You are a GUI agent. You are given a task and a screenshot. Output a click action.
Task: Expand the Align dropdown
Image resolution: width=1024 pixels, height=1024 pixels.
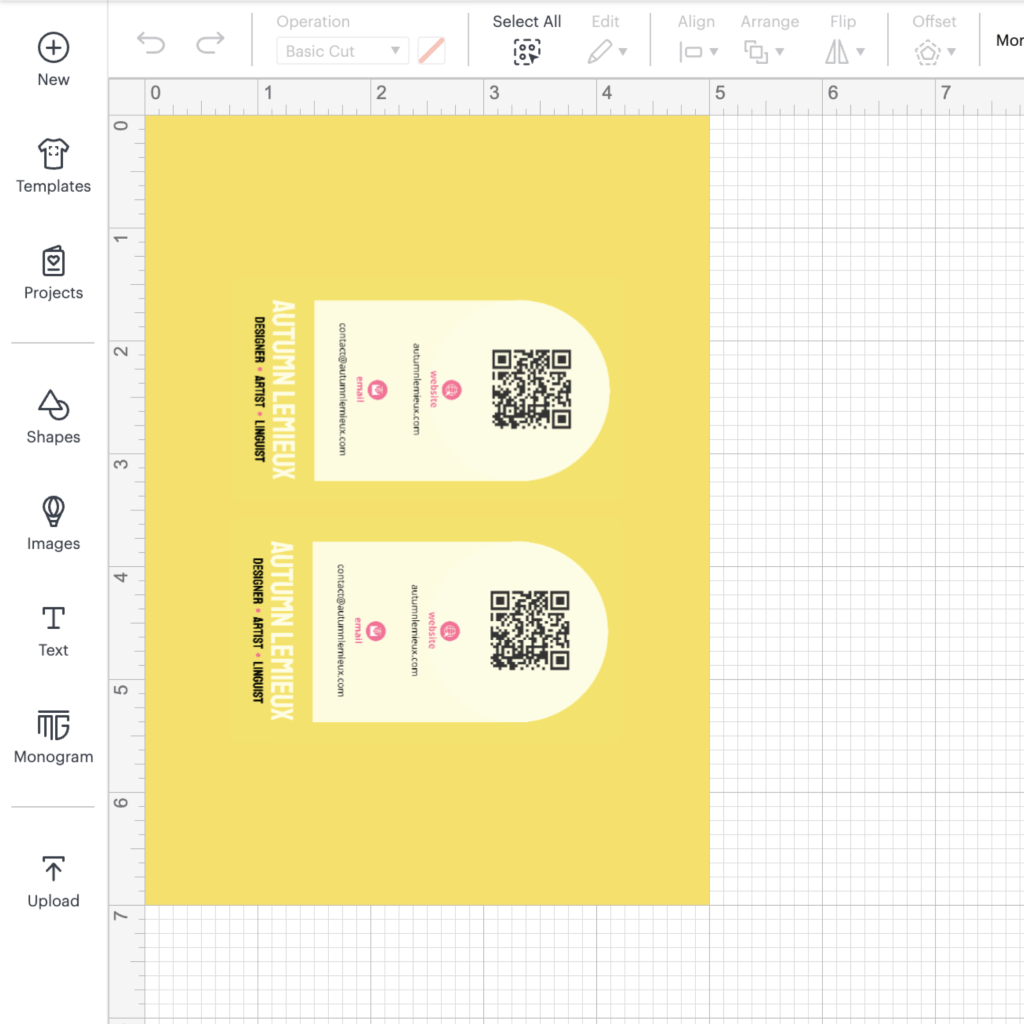click(x=698, y=51)
